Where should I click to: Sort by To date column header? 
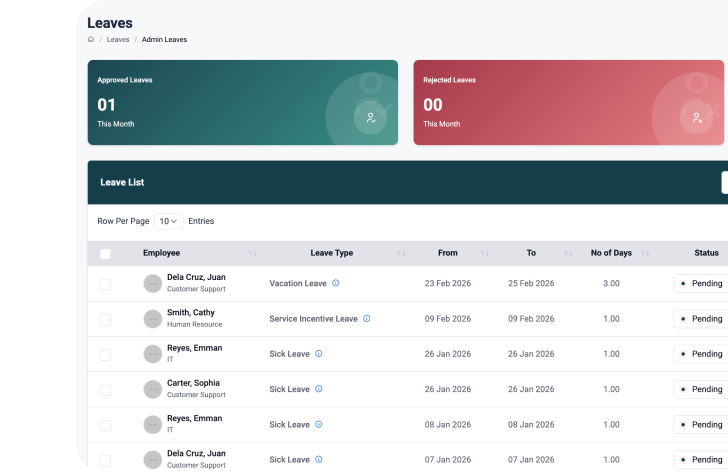[x=531, y=253]
